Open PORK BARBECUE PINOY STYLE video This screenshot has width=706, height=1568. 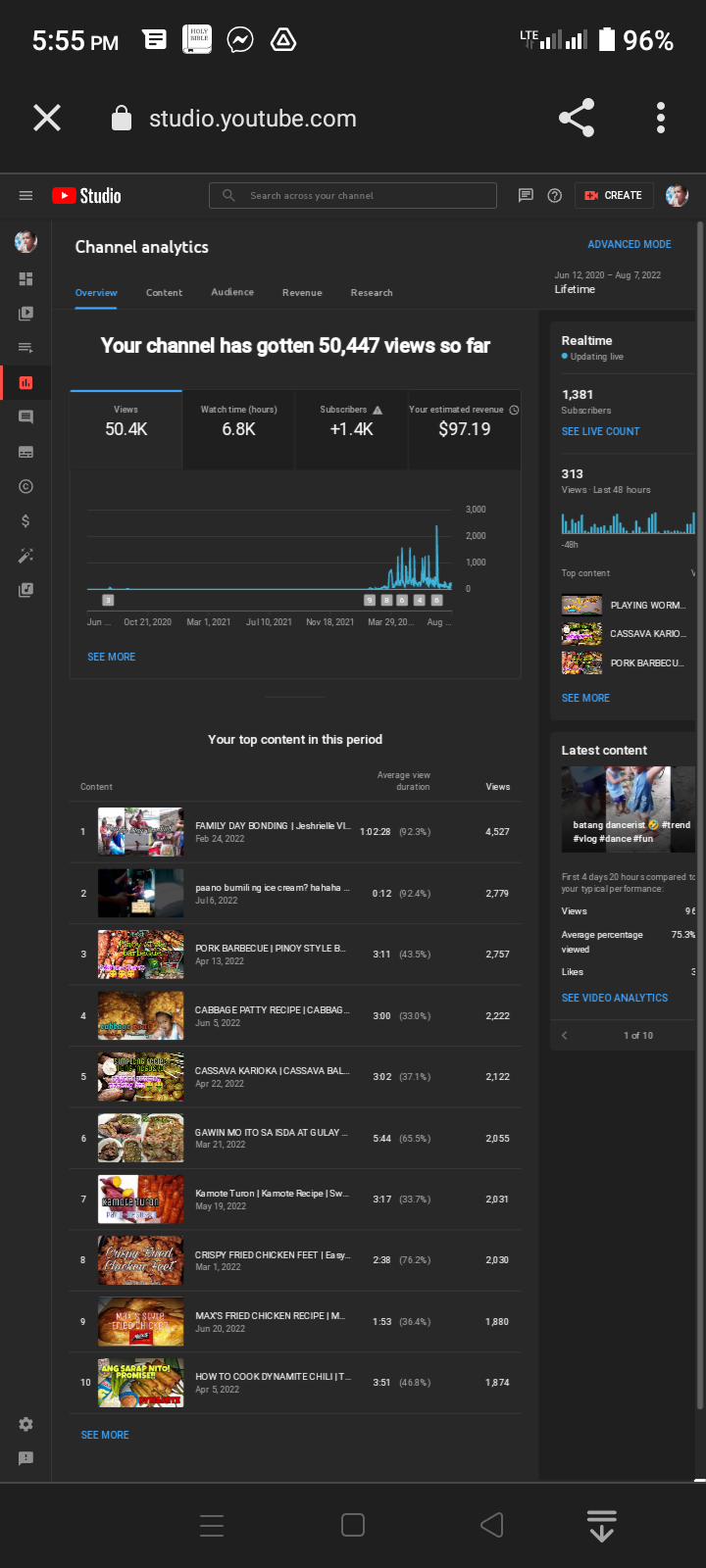pos(295,955)
